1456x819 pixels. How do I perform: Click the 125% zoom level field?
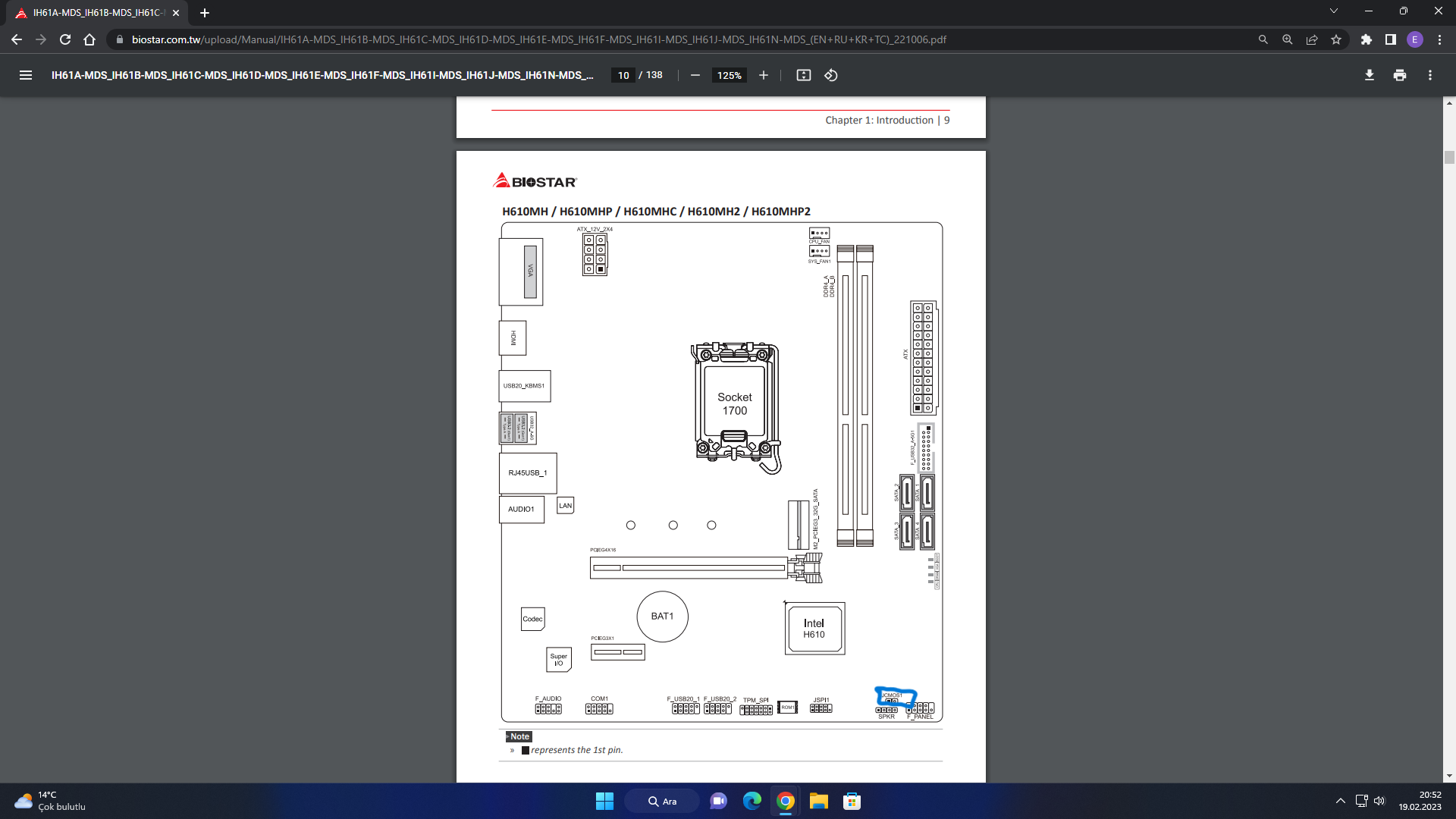click(730, 75)
